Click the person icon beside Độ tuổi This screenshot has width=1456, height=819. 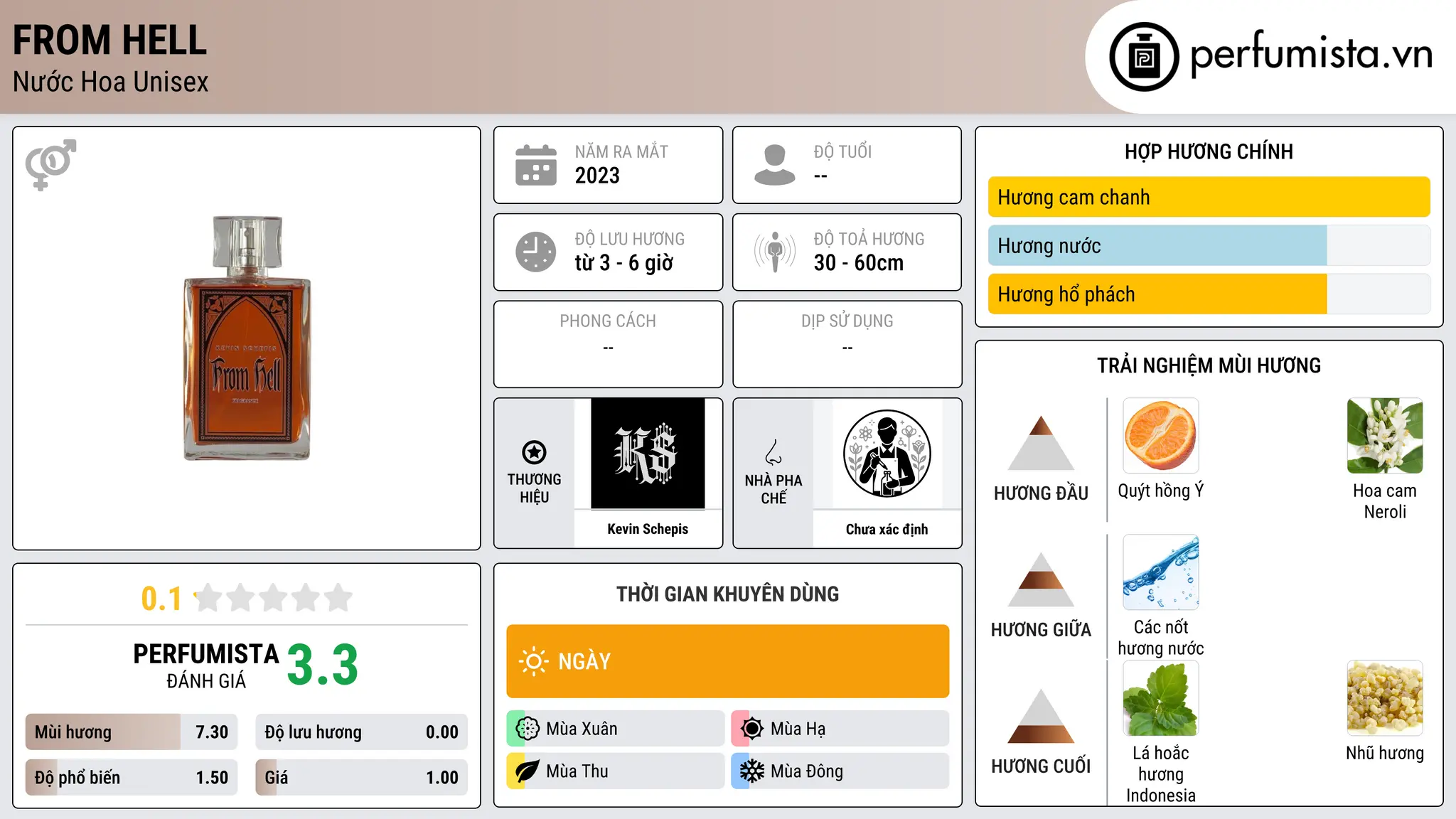pyautogui.click(x=775, y=165)
